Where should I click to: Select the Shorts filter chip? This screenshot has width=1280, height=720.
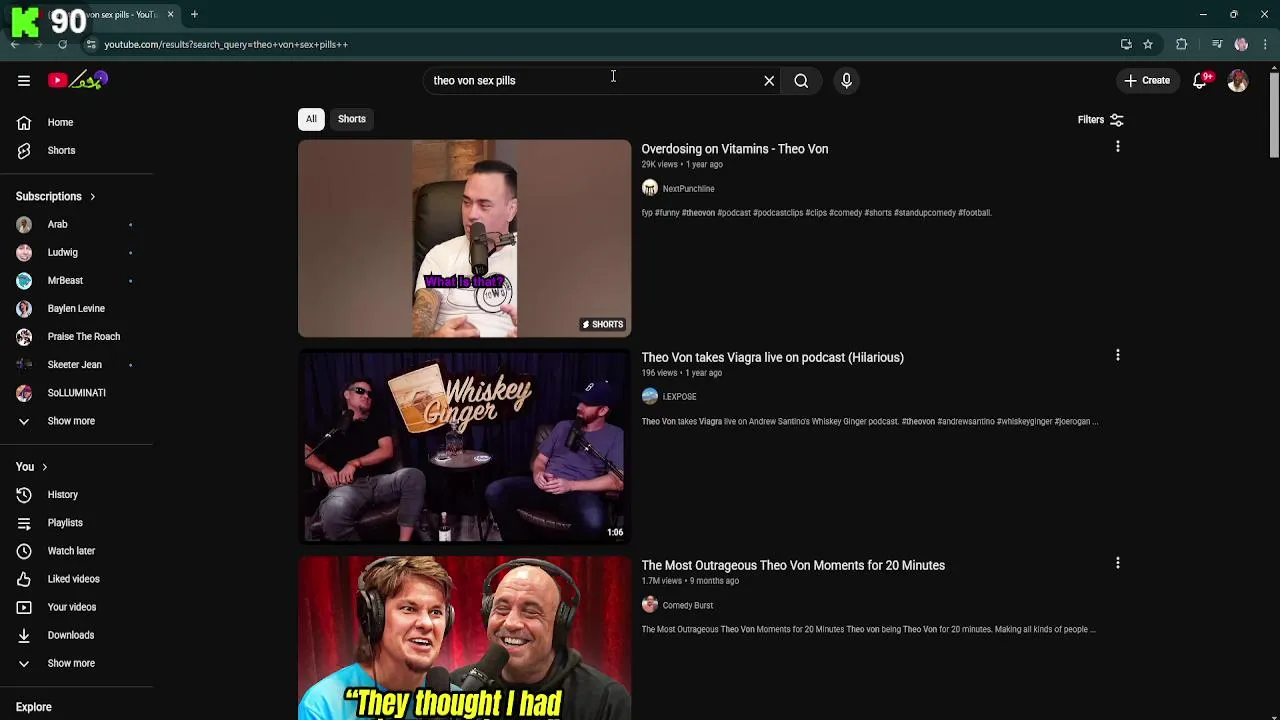pyautogui.click(x=352, y=119)
